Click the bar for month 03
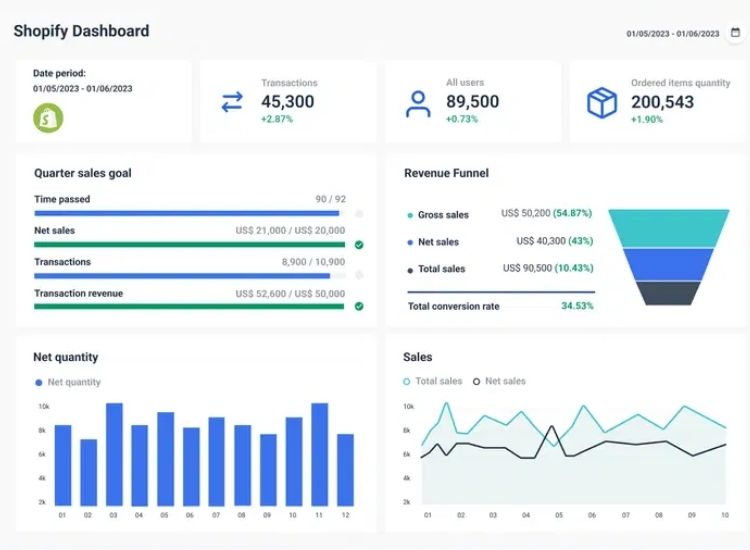The image size is (750, 550). 114,454
